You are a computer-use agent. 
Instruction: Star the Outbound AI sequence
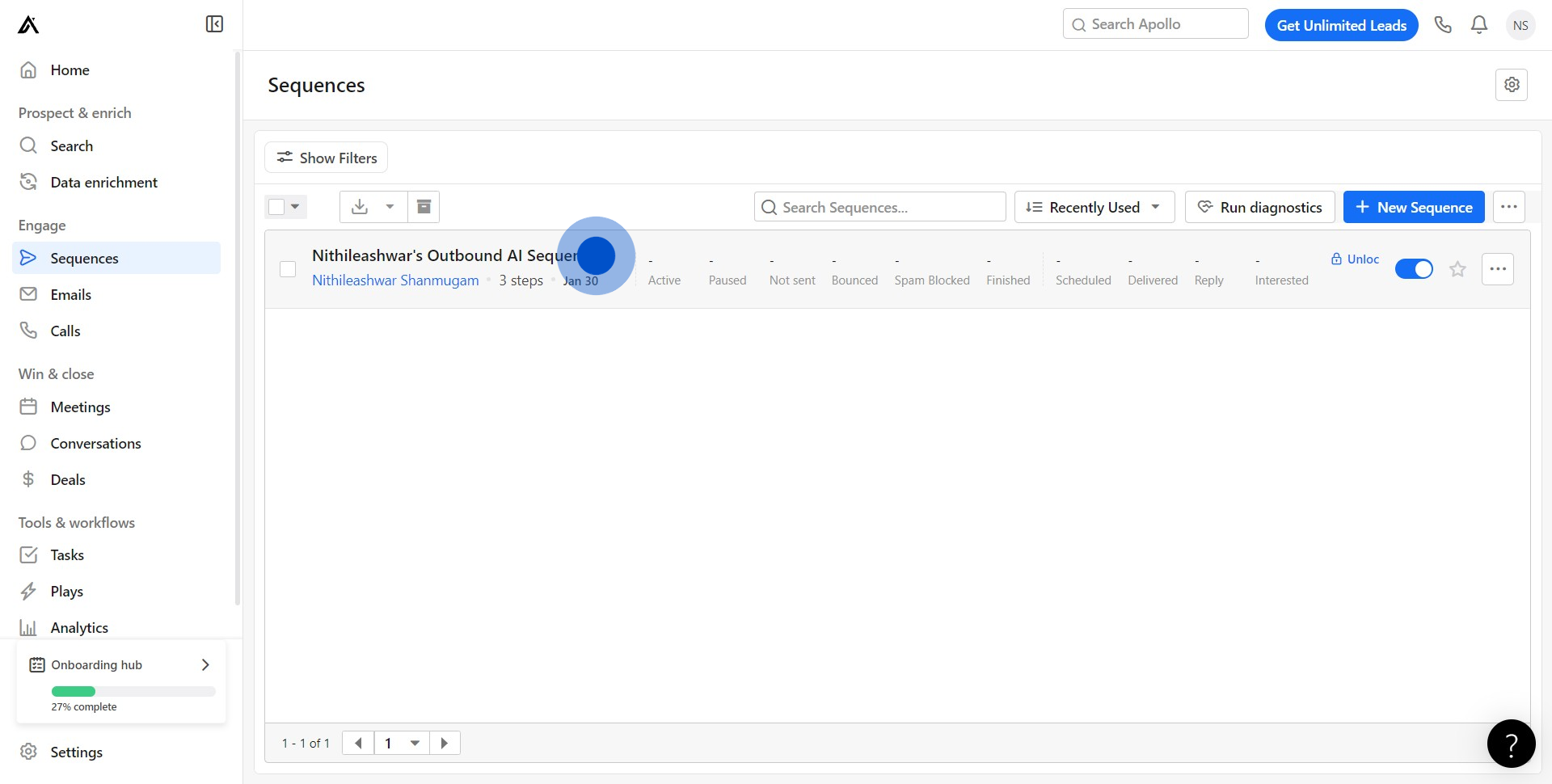1457,269
